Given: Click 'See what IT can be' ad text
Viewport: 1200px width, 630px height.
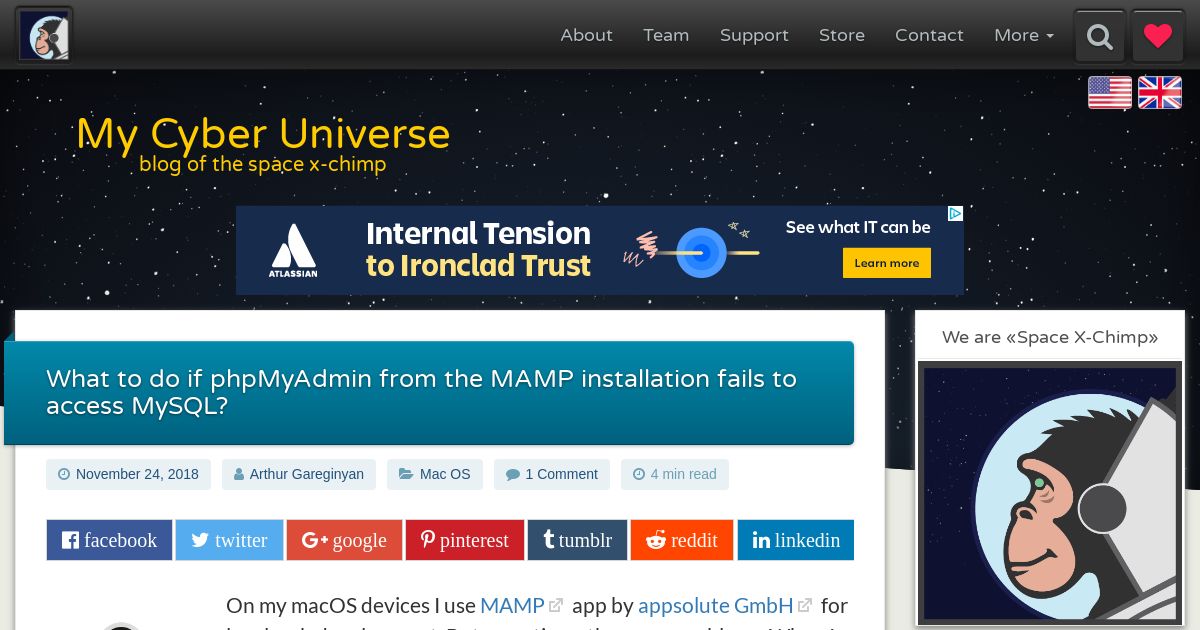Looking at the screenshot, I should (858, 227).
